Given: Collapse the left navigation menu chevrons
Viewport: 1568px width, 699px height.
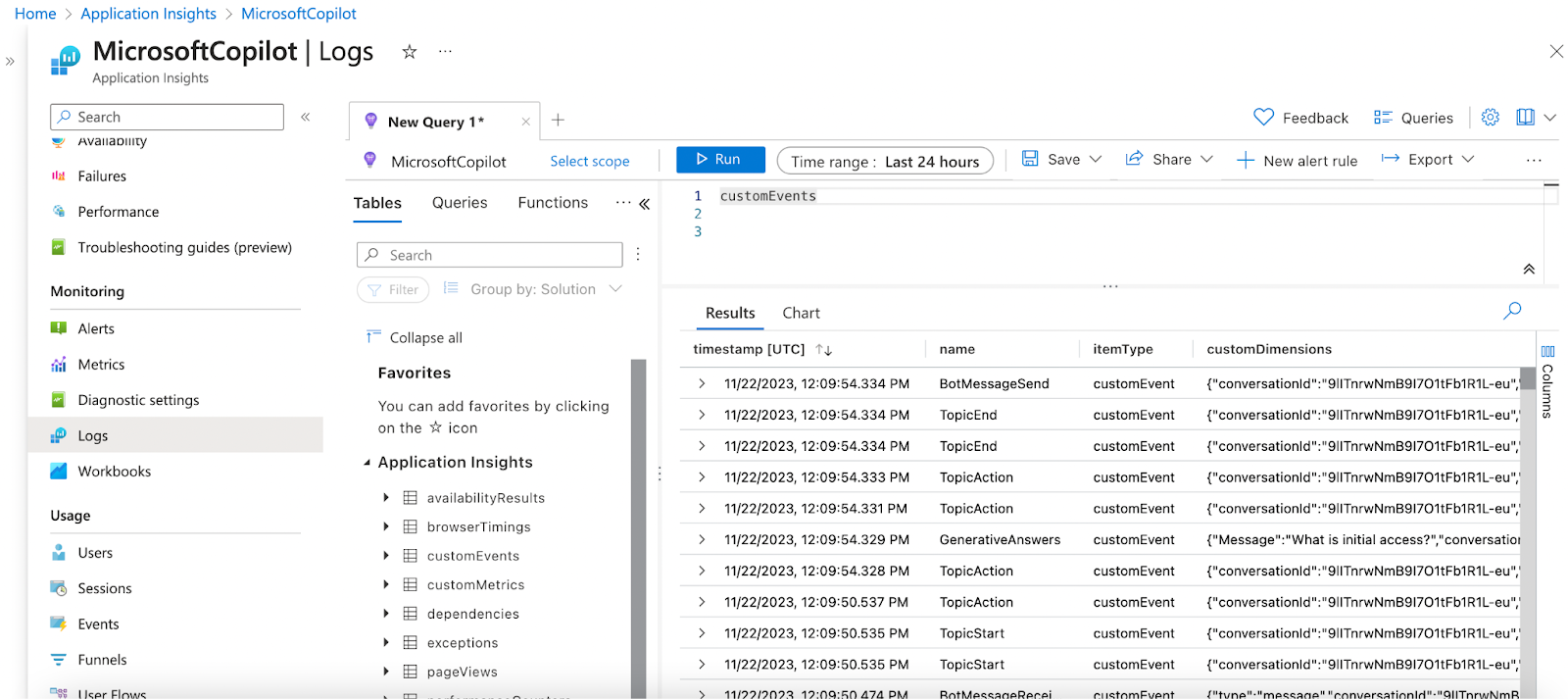Looking at the screenshot, I should pyautogui.click(x=306, y=117).
